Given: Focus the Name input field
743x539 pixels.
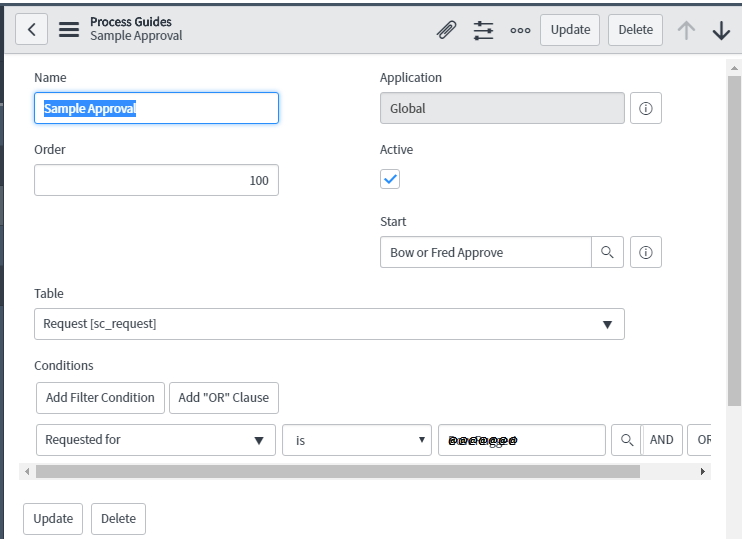Looking at the screenshot, I should click(x=156, y=108).
